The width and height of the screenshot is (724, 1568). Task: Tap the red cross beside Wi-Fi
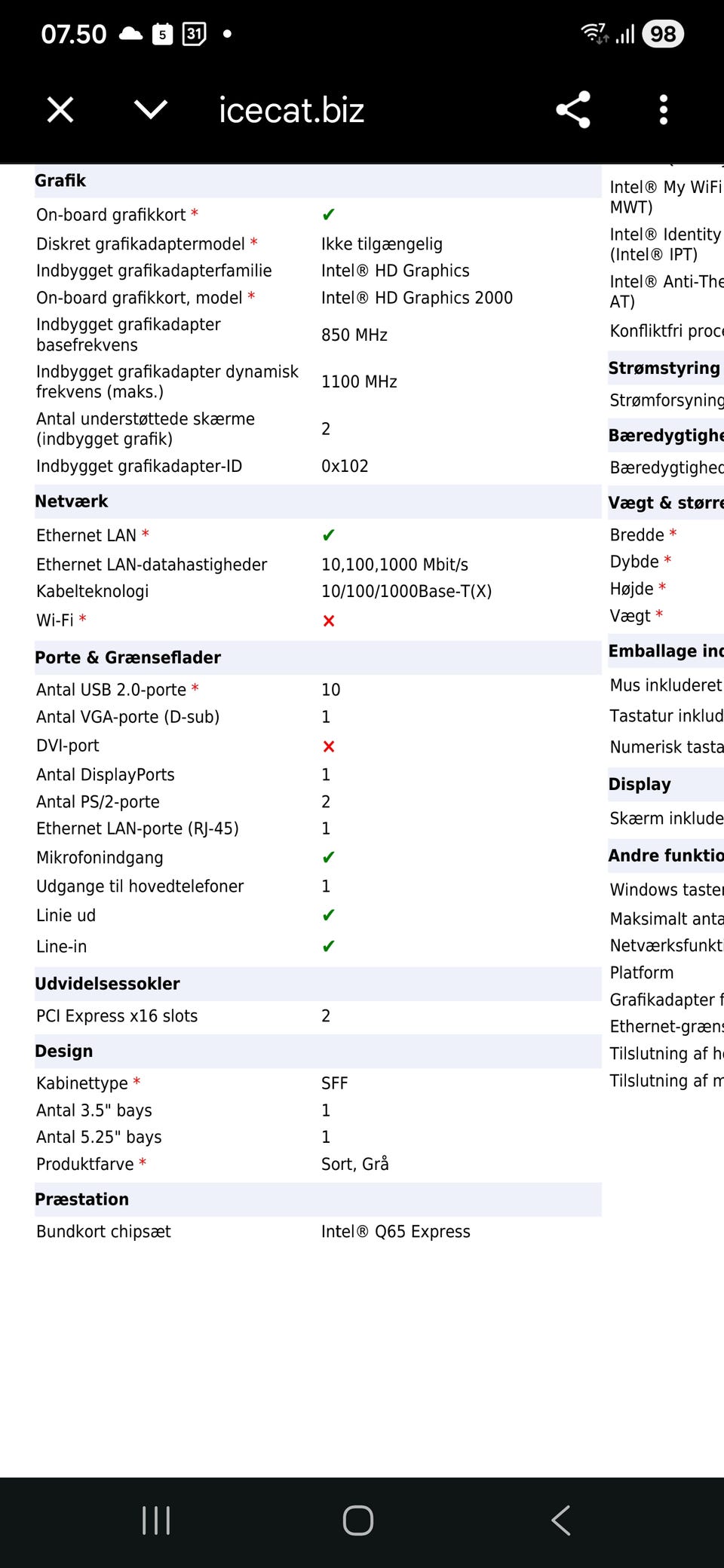coord(328,620)
